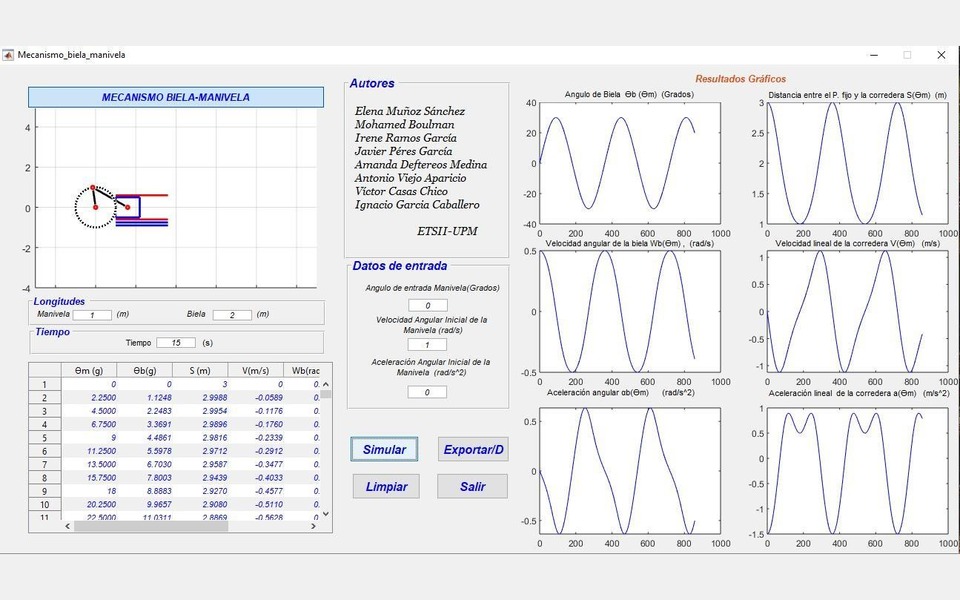Screen dimensions: 960x600
Task: Click the Simular button
Action: pos(384,449)
